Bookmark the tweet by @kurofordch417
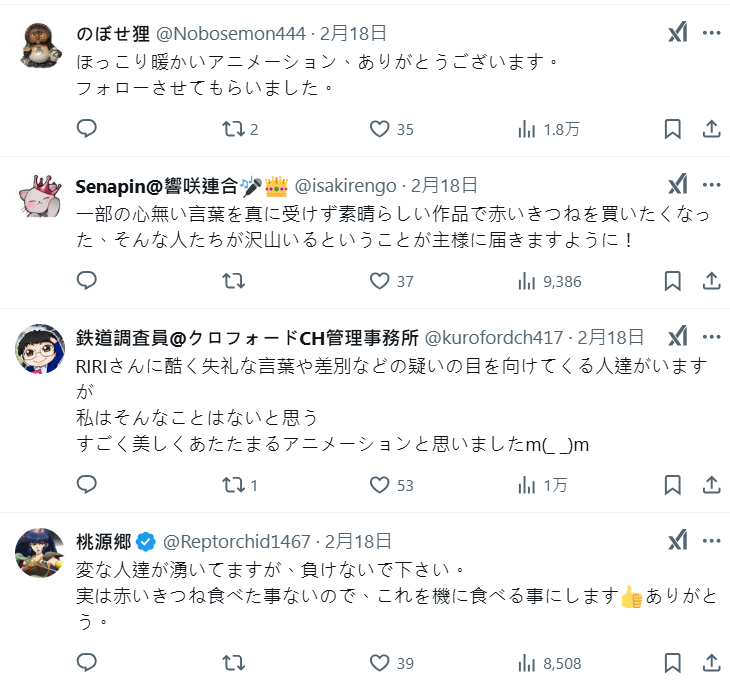Screen dimensions: 730x686 click(x=673, y=485)
